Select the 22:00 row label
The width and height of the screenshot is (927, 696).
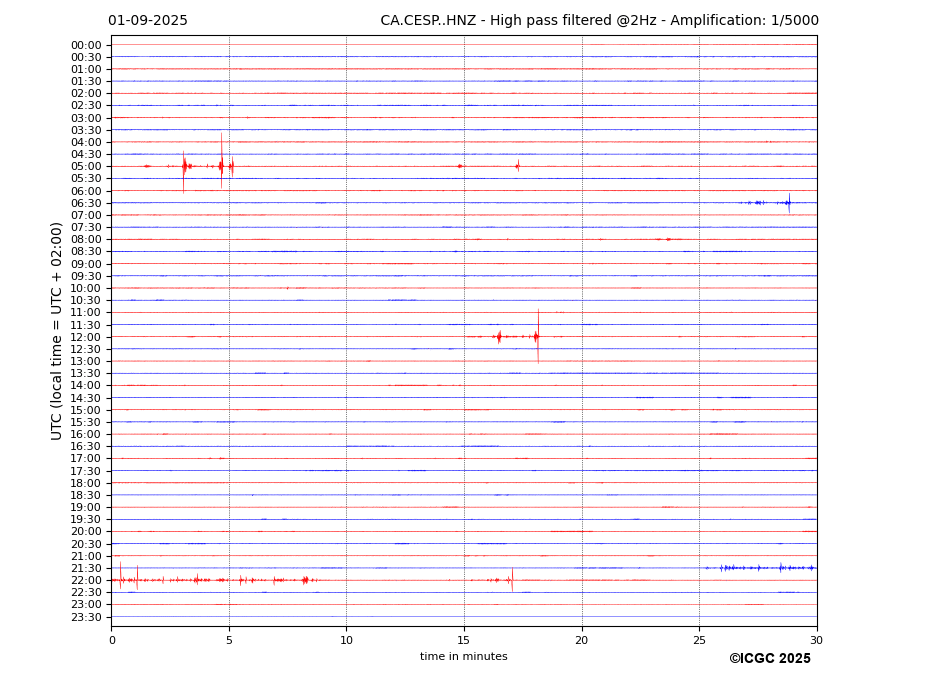pos(86,581)
